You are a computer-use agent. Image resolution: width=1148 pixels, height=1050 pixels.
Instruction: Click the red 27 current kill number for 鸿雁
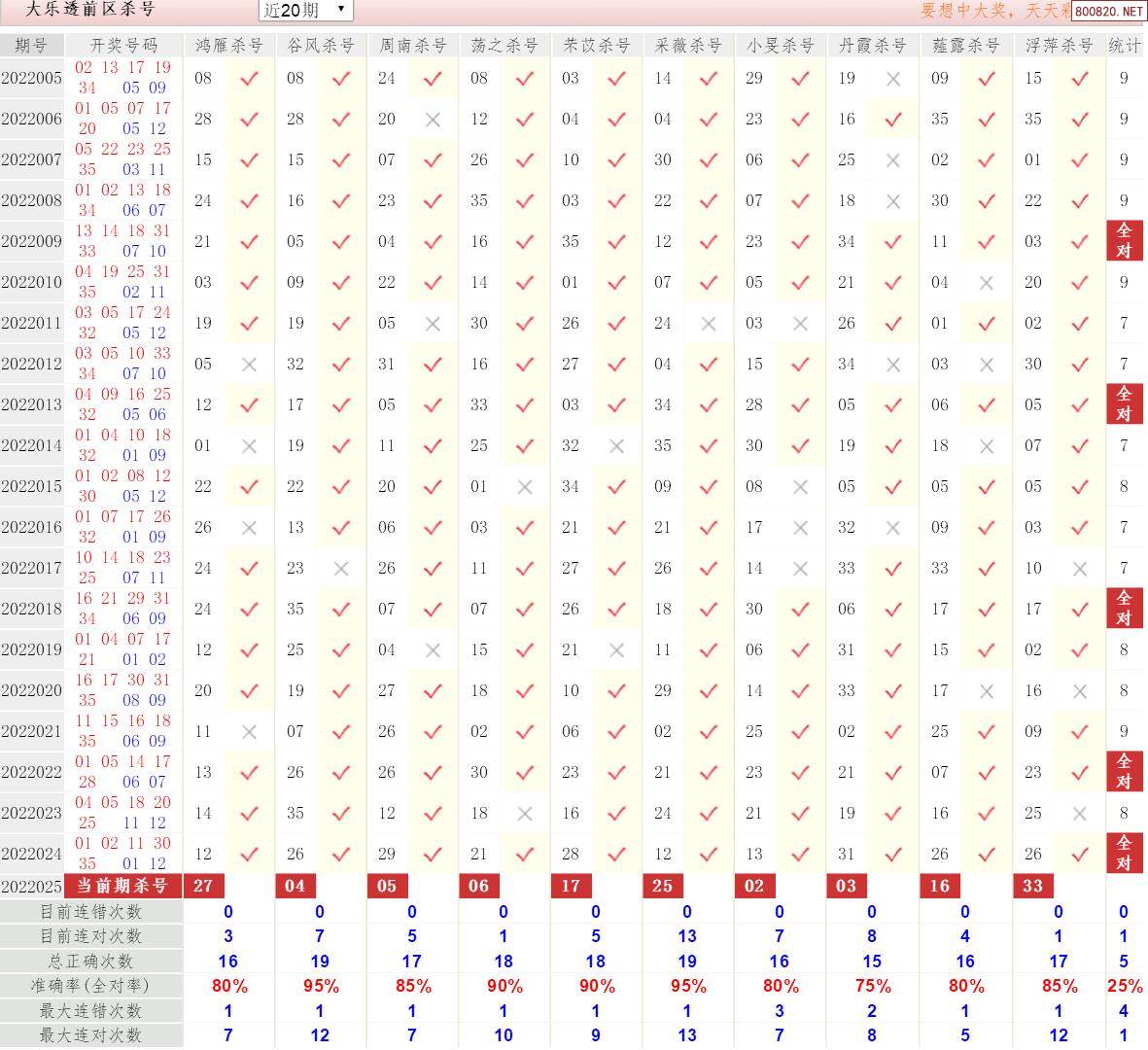tap(203, 886)
